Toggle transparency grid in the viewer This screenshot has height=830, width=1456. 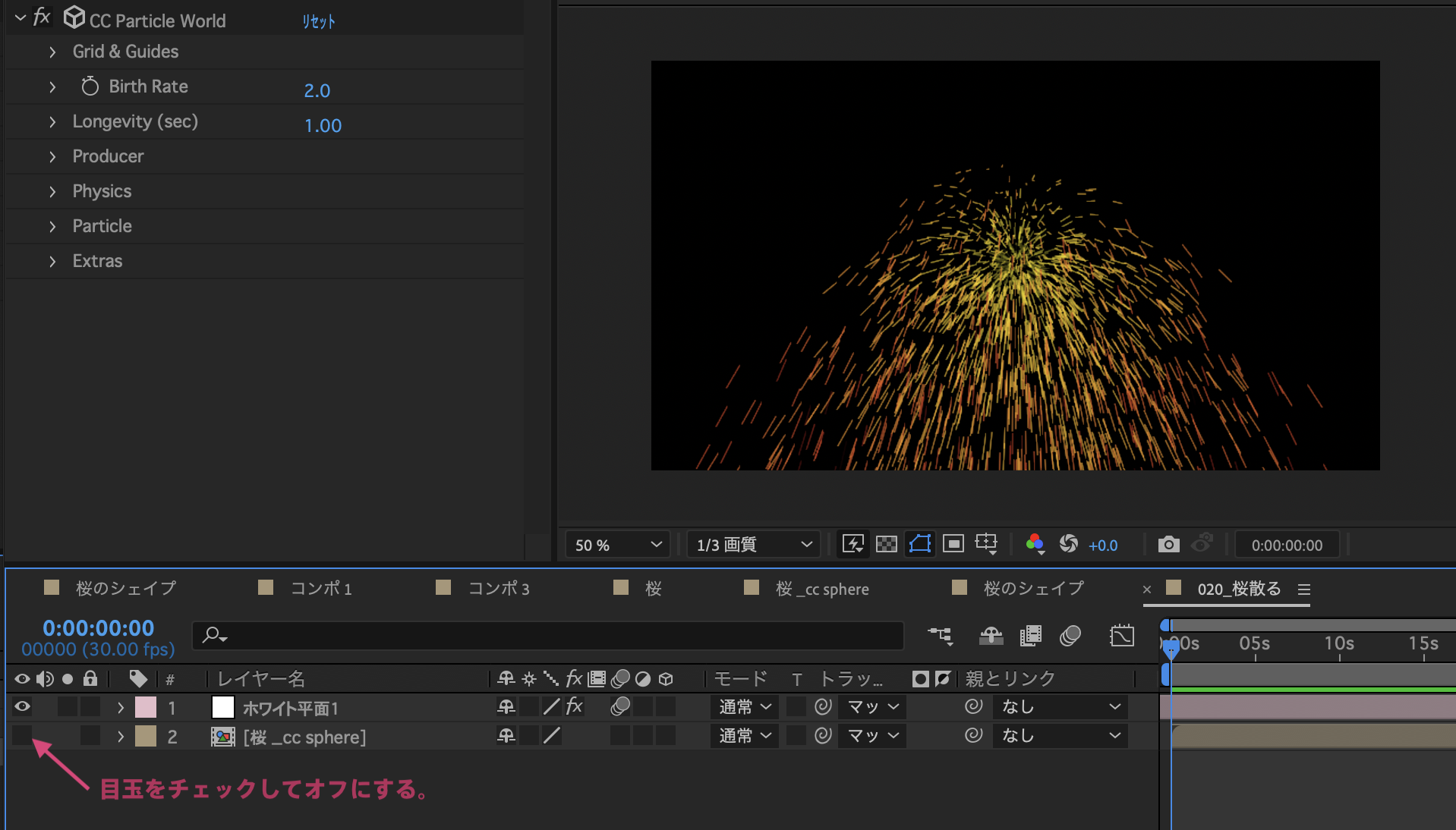[886, 545]
